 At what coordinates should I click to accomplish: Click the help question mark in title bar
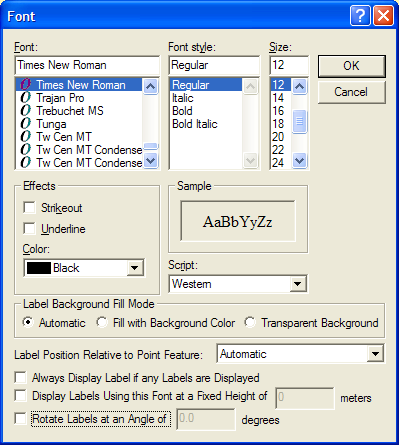[x=360, y=15]
